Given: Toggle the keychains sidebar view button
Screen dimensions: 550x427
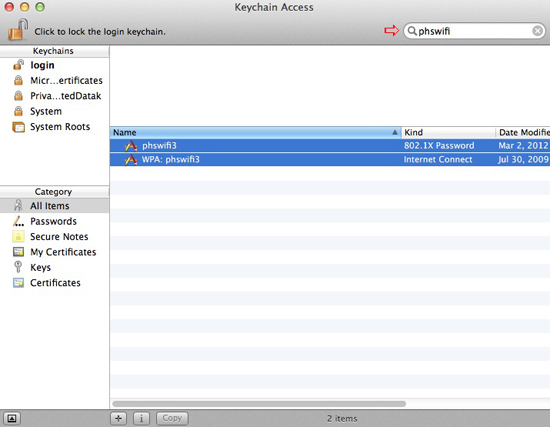Looking at the screenshot, I should point(12,418).
